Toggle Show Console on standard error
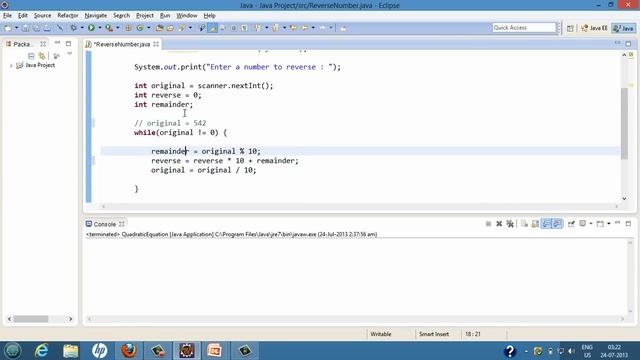 coord(557,224)
